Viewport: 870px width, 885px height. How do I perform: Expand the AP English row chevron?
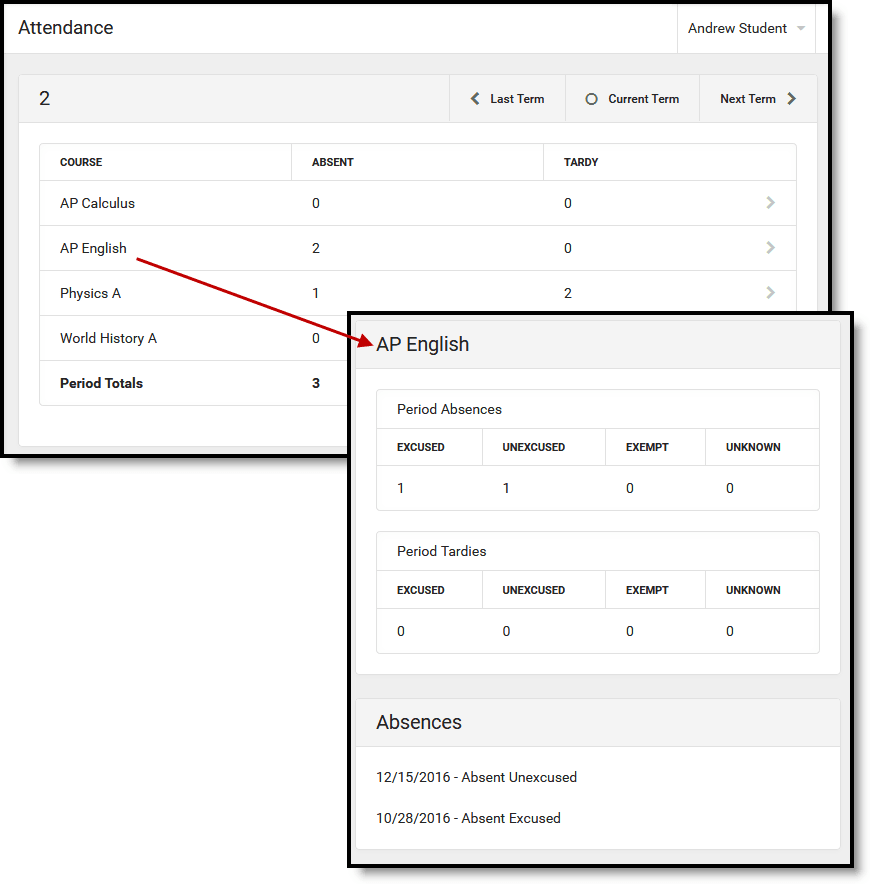click(771, 248)
